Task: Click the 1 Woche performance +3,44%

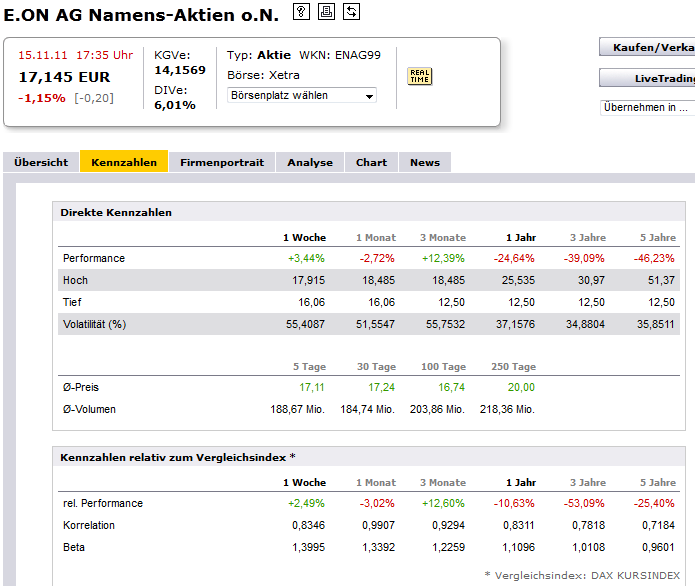Action: tap(306, 258)
